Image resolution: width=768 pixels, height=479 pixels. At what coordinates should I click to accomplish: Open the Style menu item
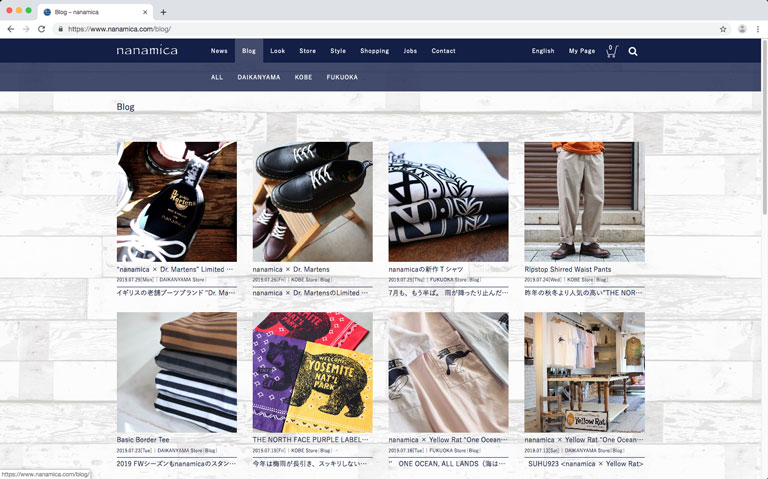coord(338,51)
